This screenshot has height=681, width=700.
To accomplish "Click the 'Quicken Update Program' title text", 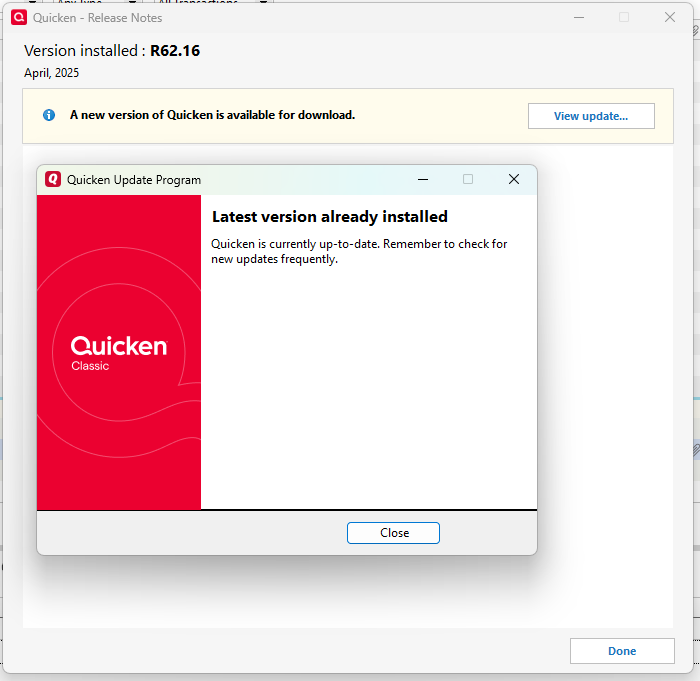I will coord(134,180).
